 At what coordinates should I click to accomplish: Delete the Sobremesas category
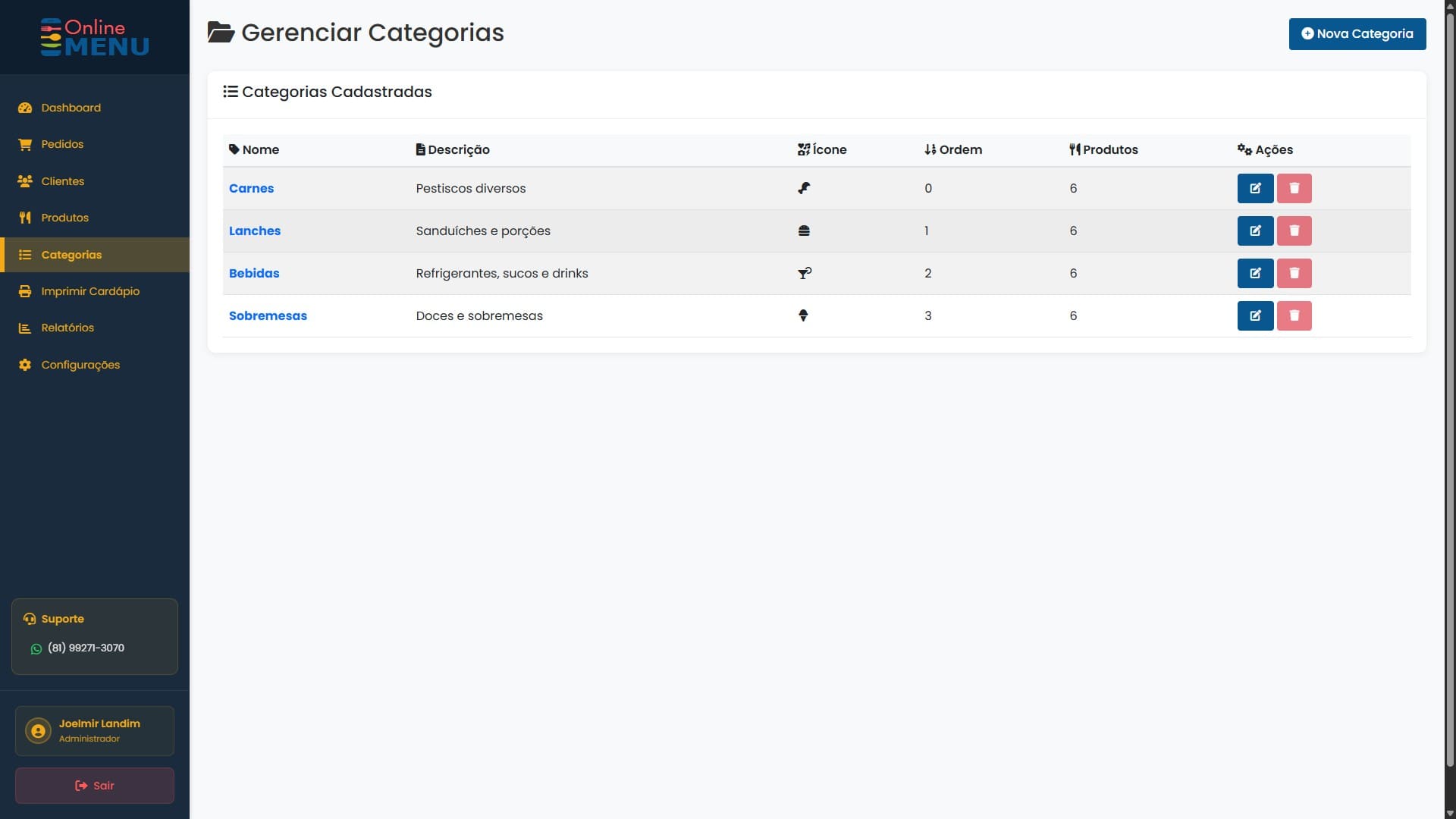click(x=1294, y=315)
